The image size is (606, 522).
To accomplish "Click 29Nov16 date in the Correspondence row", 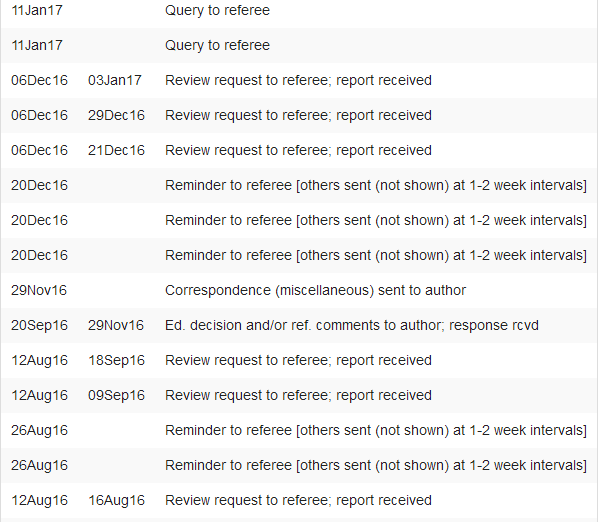I will click(x=39, y=290).
